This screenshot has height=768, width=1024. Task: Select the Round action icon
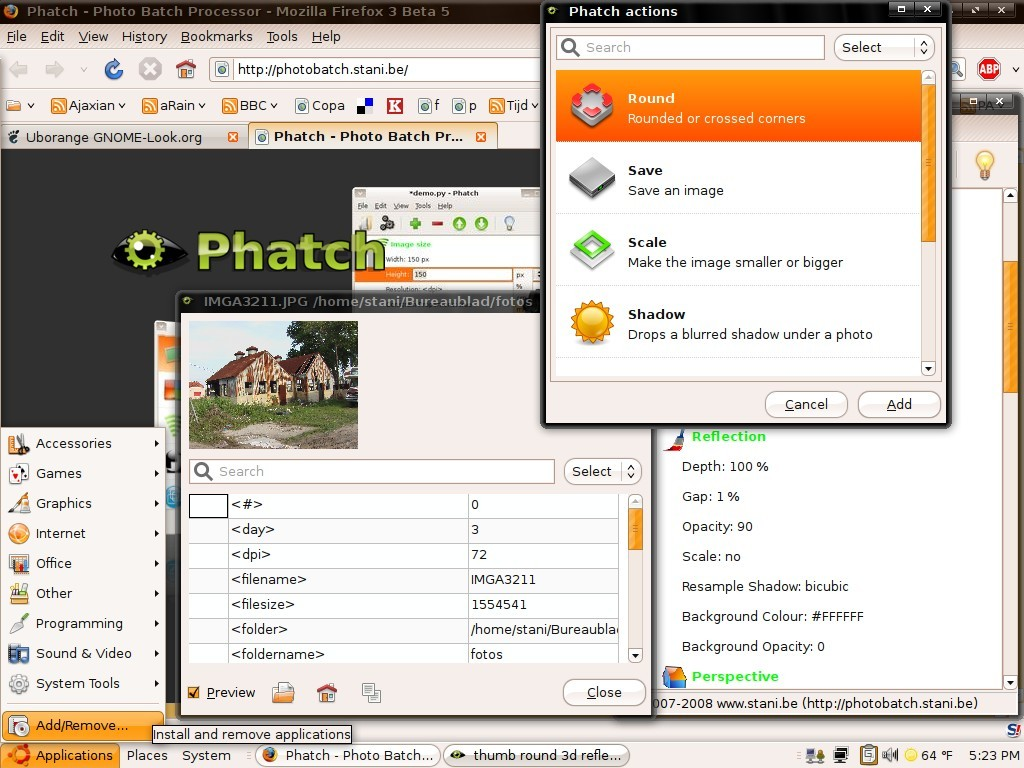(x=591, y=107)
